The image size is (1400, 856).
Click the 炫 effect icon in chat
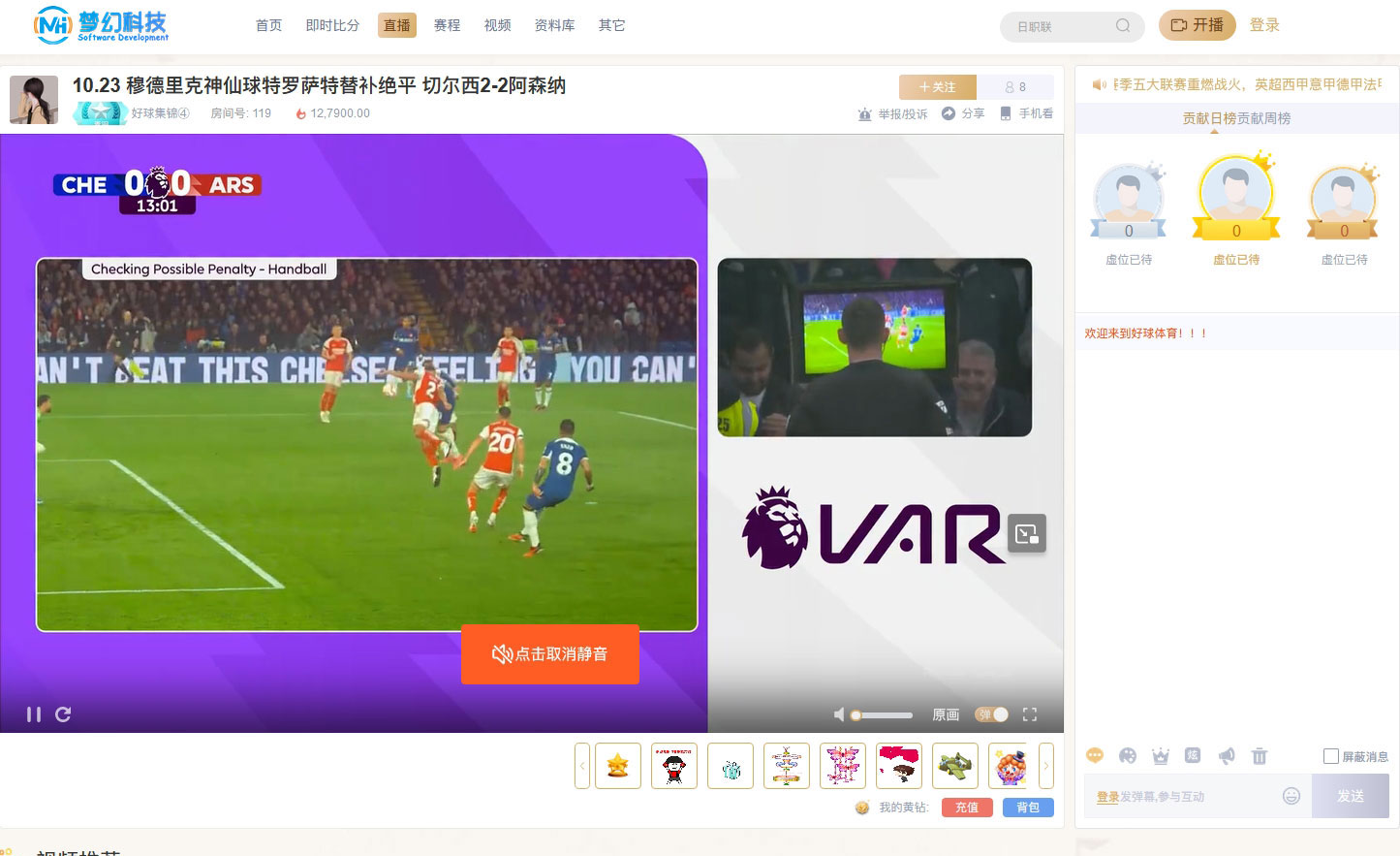[x=1194, y=756]
